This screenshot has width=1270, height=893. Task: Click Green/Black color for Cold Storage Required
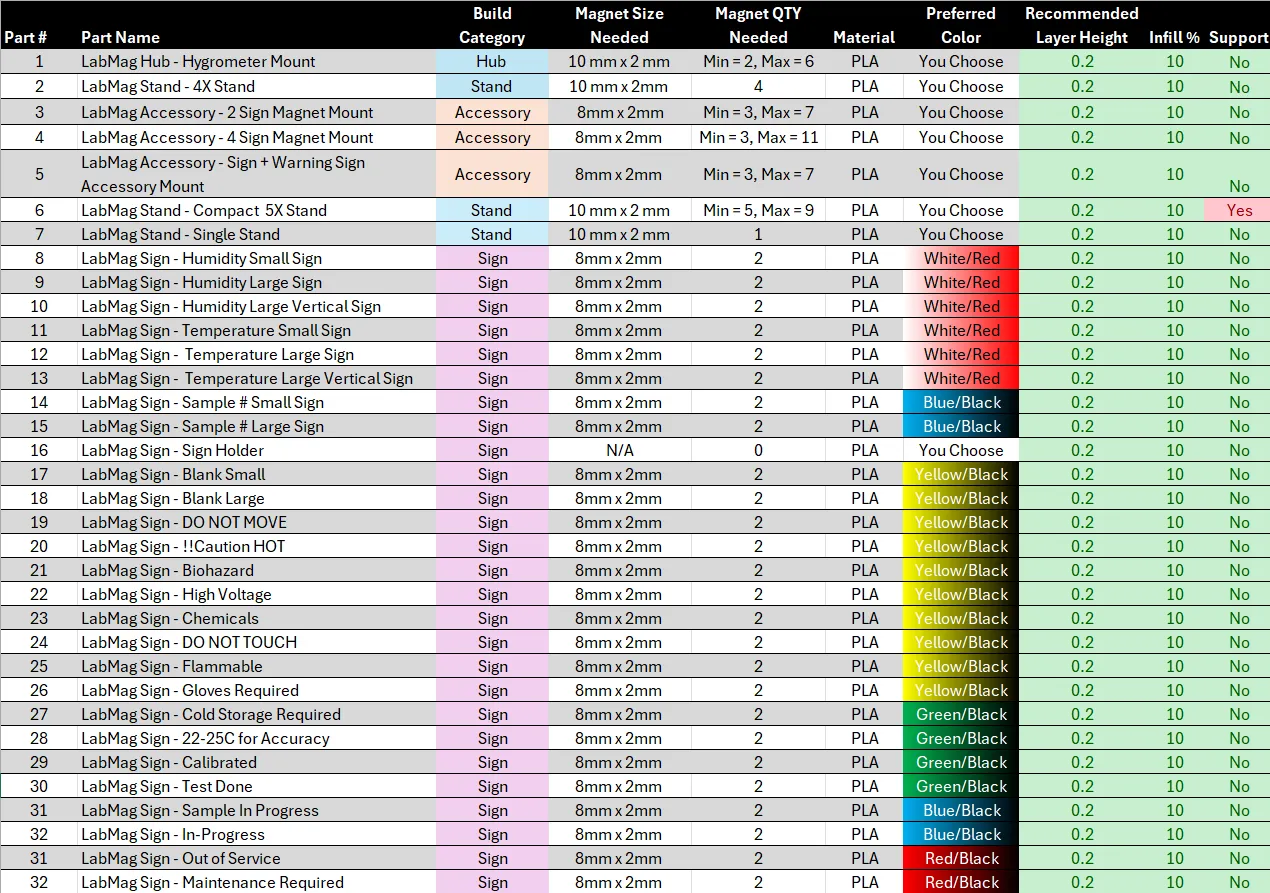961,714
